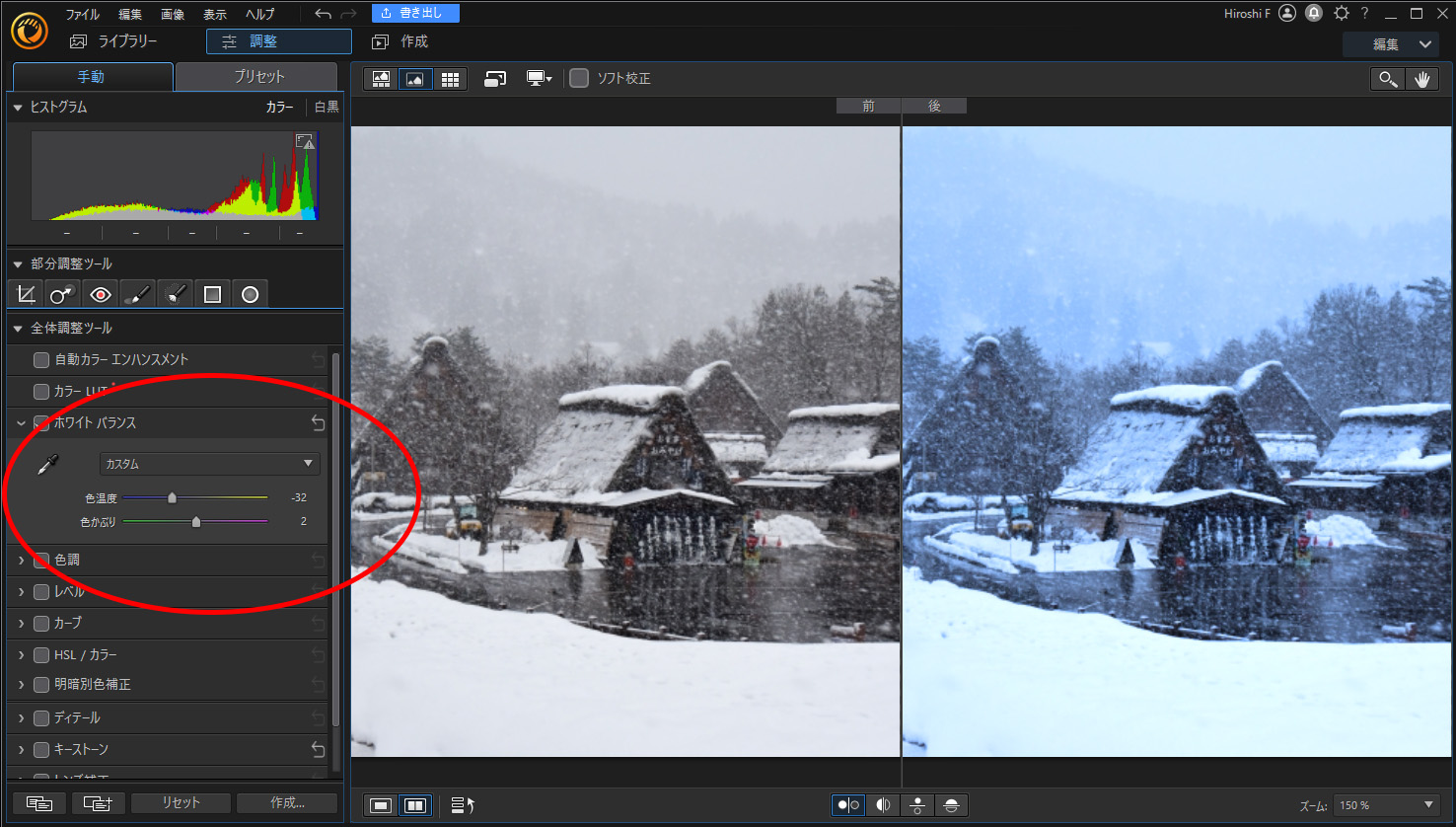Toggle the ディテール checkbox
This screenshot has height=827, width=1456.
point(41,718)
